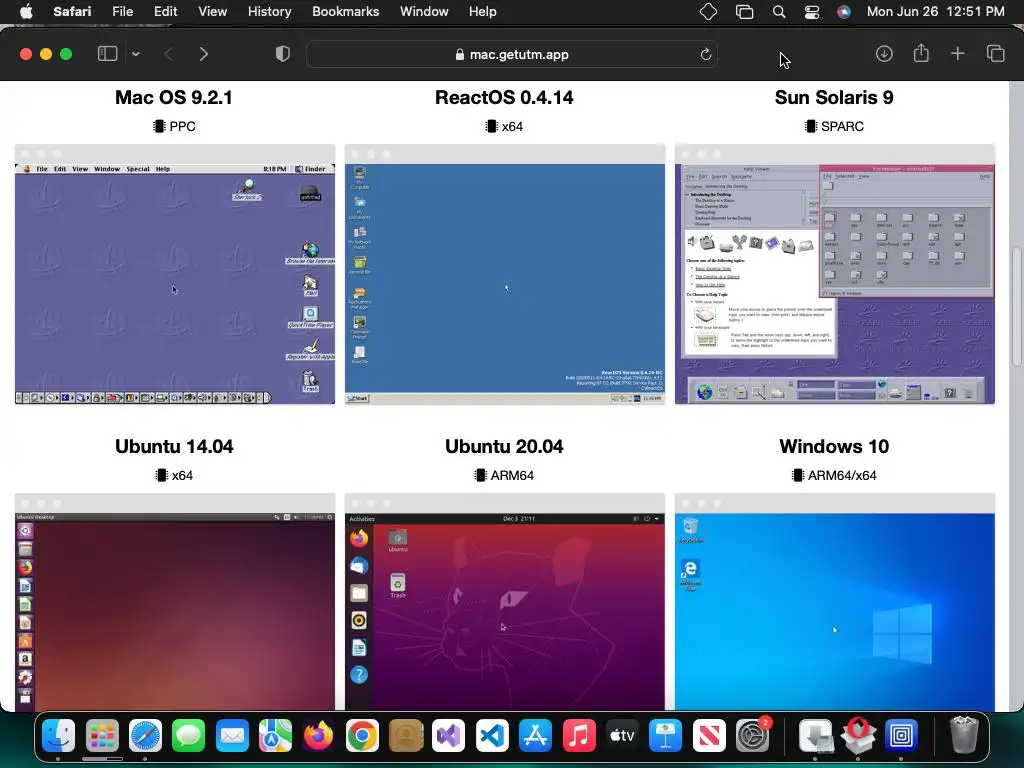
Task: Open Visual Studio Code from the Dock
Action: 492,736
